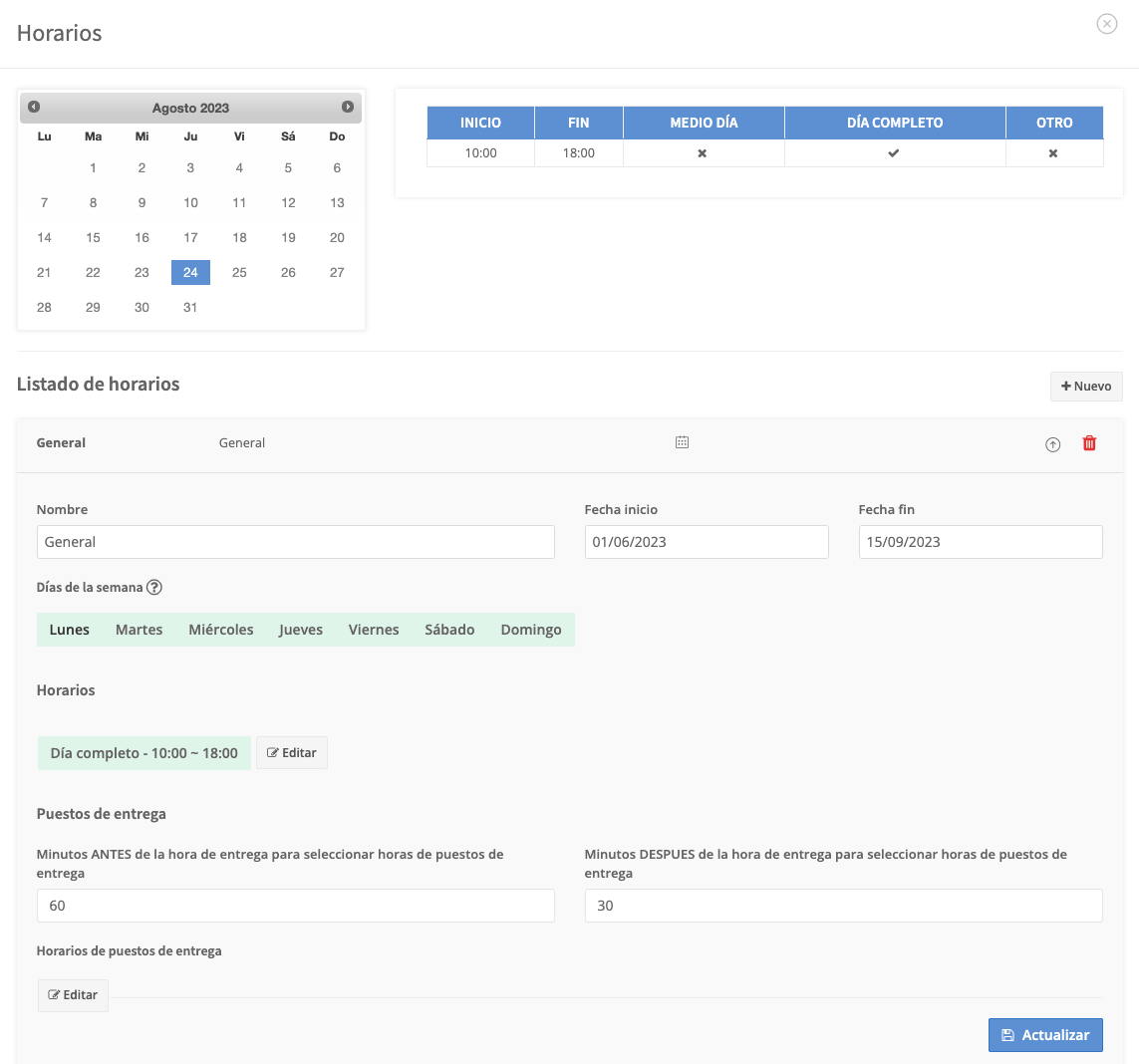Image resolution: width=1139 pixels, height=1064 pixels.
Task: Click the Minutos DESPUES field with 30
Action: tap(843, 906)
